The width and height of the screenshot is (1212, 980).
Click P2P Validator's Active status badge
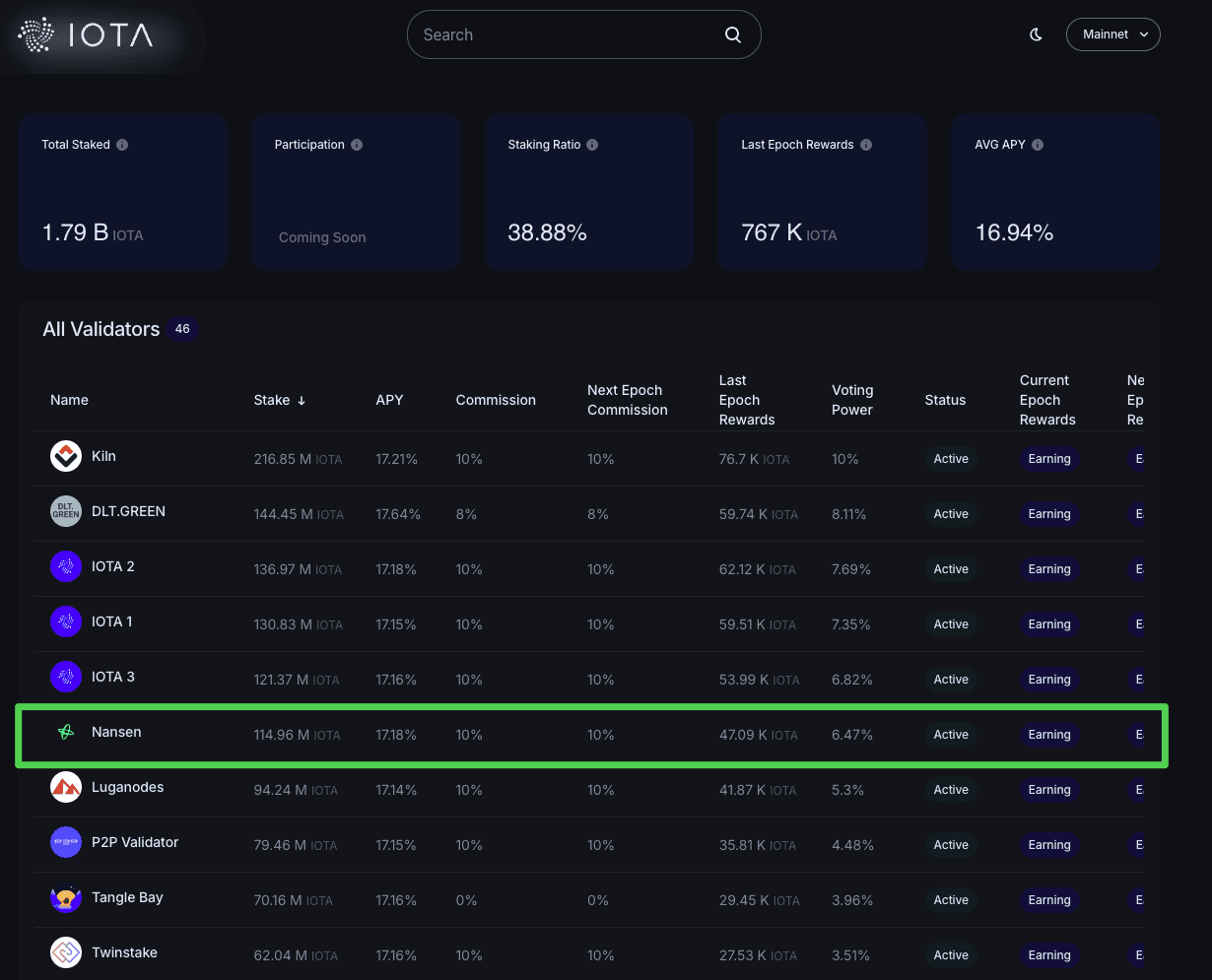[951, 845]
